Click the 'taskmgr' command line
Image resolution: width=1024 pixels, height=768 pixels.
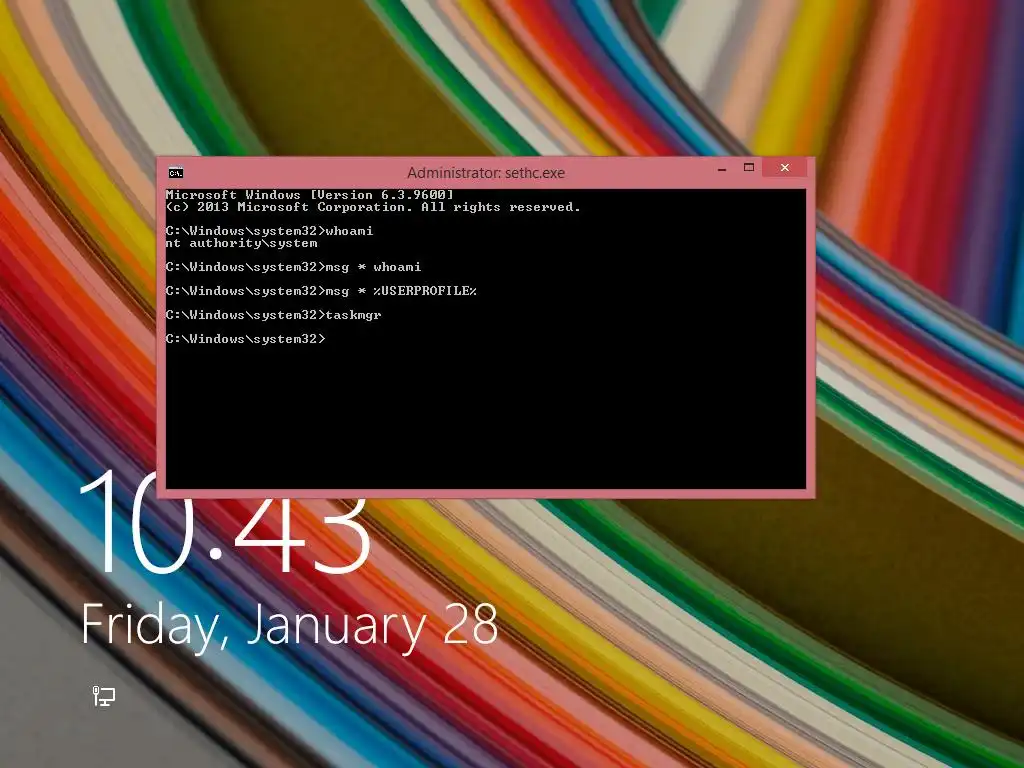pos(274,315)
